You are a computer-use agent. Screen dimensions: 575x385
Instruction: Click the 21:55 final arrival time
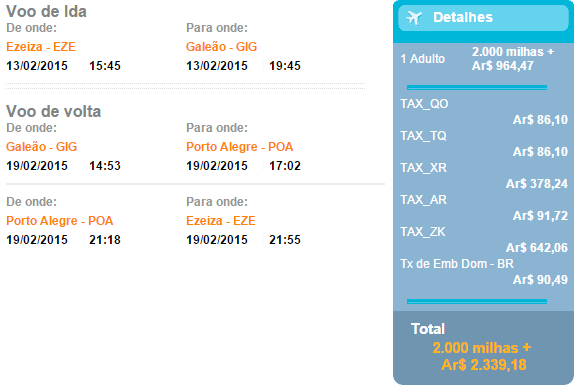[x=285, y=240]
